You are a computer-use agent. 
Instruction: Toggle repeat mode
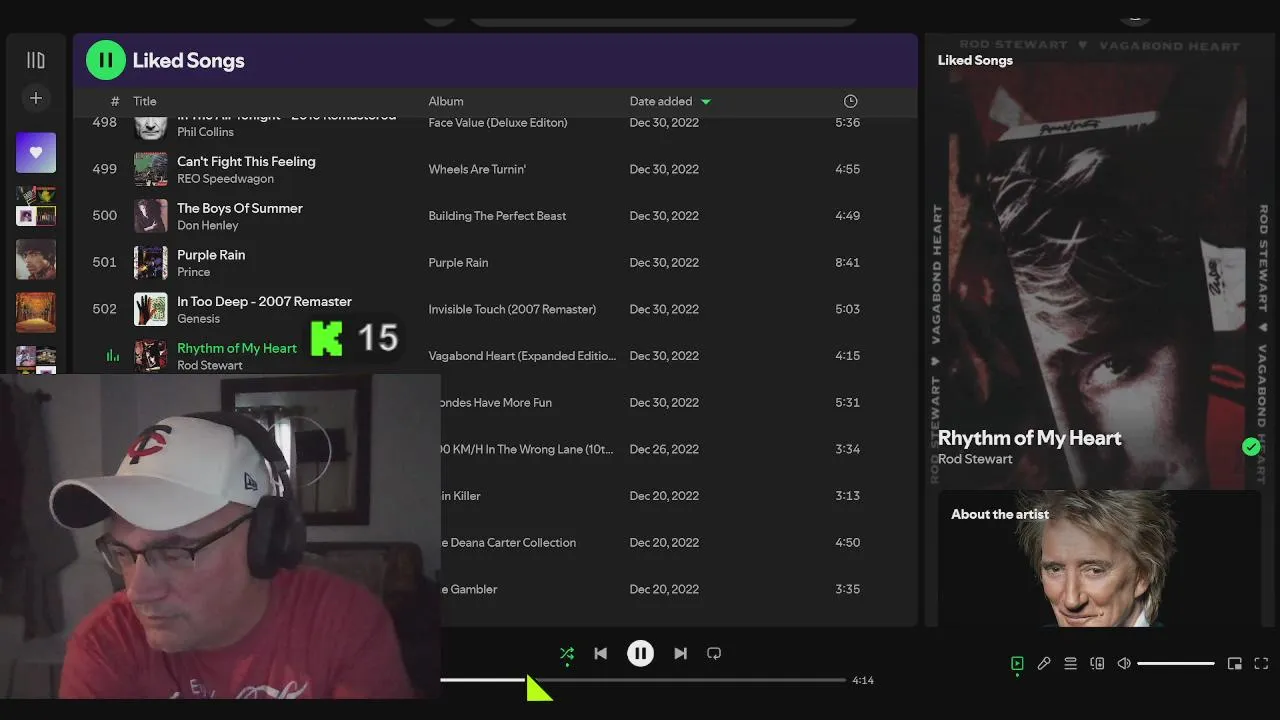coord(714,653)
